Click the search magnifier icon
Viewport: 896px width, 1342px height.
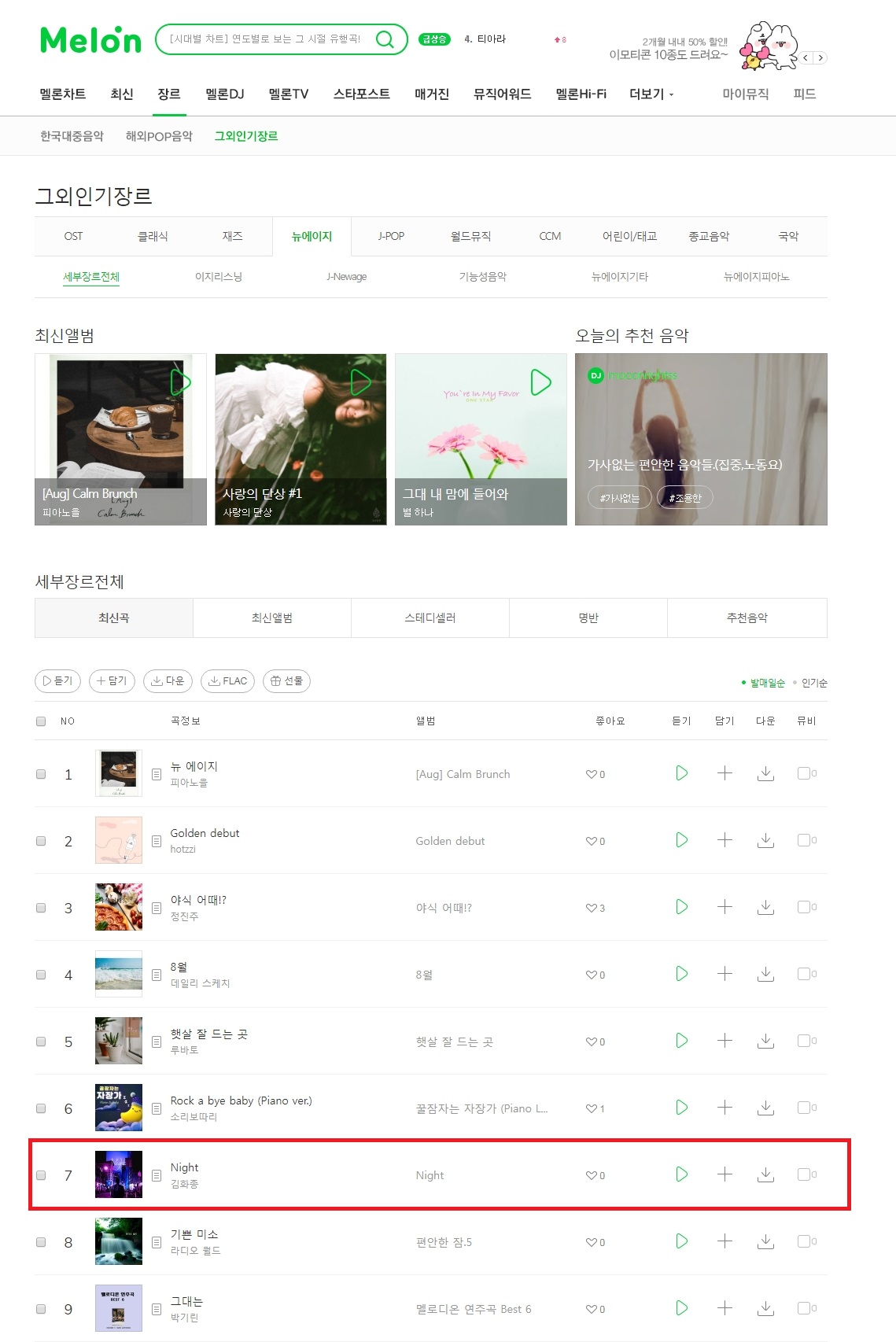point(385,39)
